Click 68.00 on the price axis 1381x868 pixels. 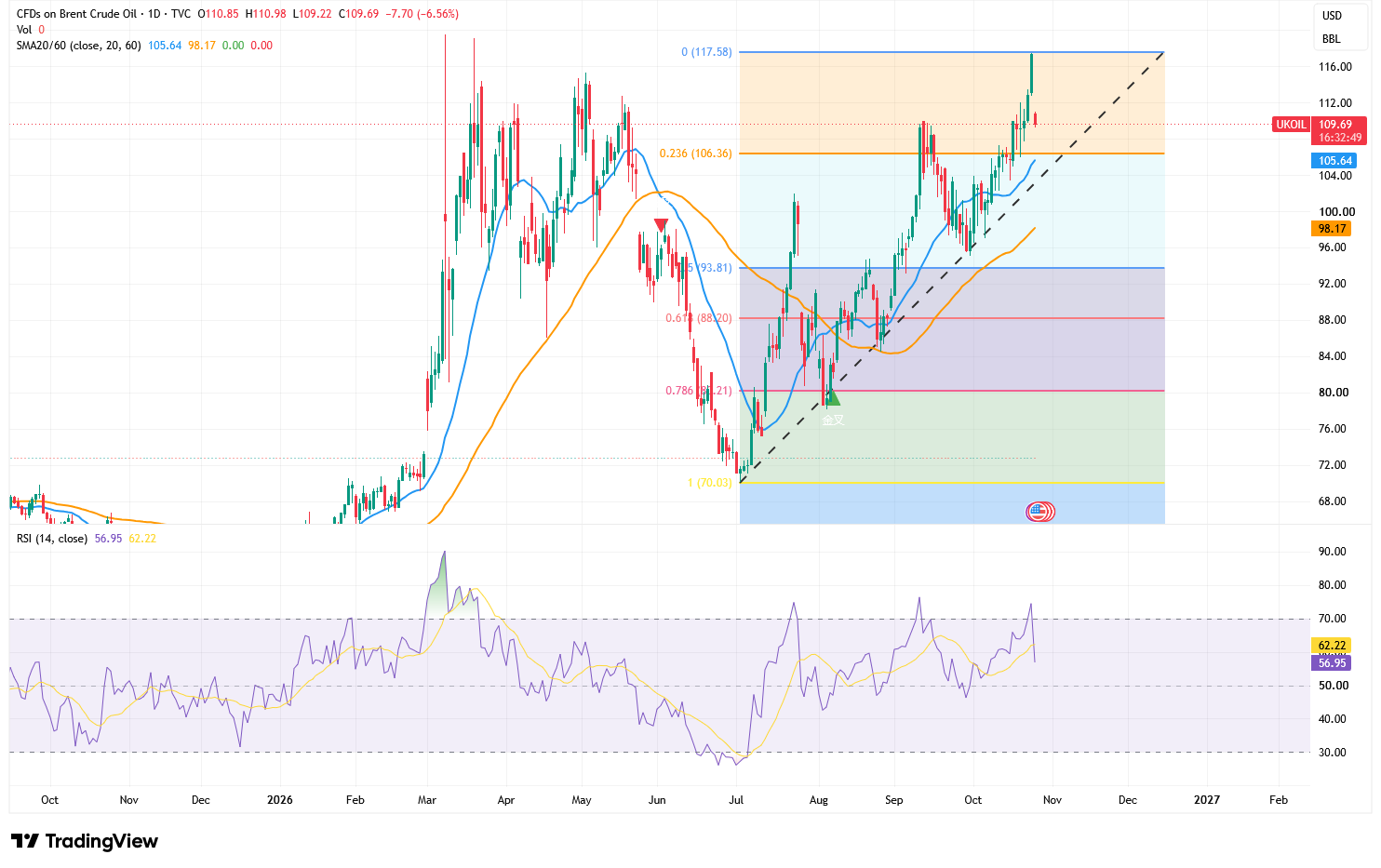pos(1333,501)
